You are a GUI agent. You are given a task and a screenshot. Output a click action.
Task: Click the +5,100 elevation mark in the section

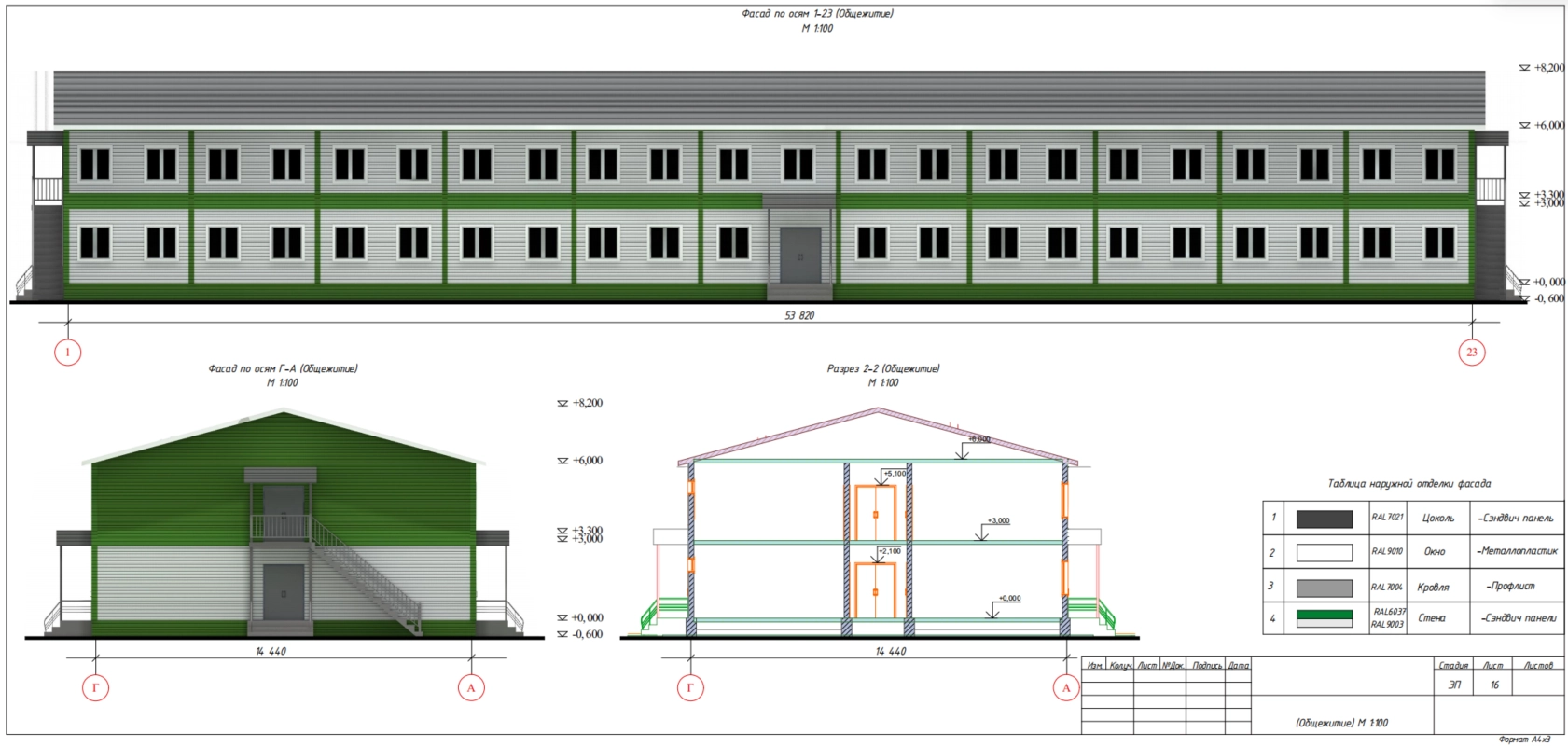[894, 474]
